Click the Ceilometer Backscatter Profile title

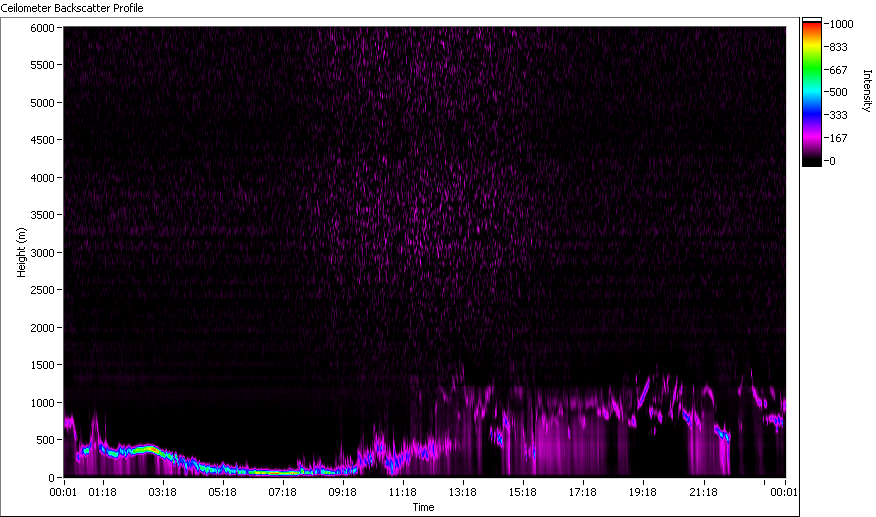tap(72, 8)
